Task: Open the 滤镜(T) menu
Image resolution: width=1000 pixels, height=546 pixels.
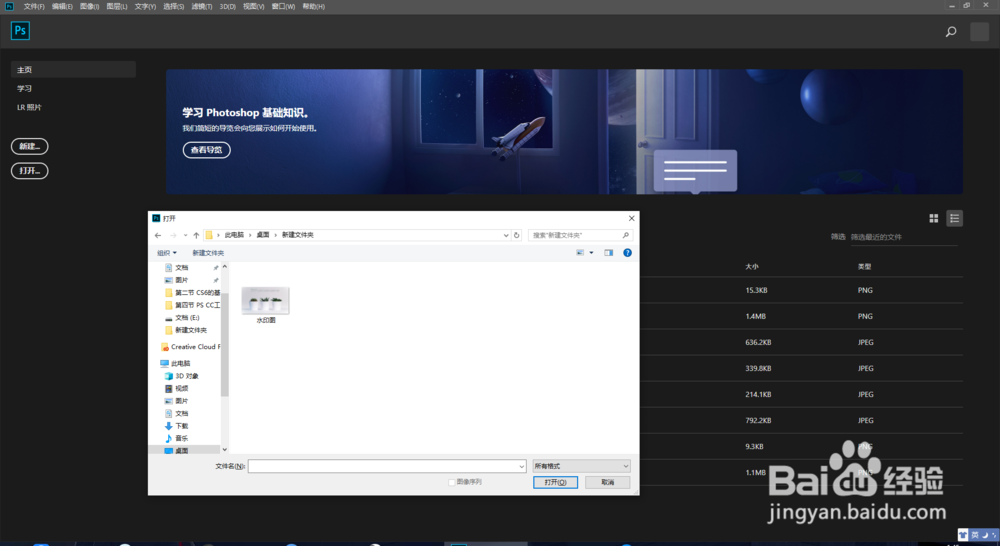Action: click(x=202, y=6)
